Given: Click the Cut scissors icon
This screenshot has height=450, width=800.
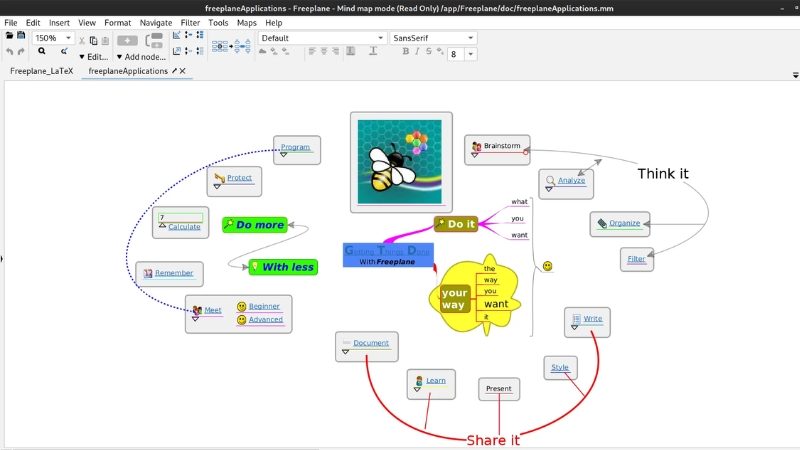Looking at the screenshot, I should click(x=82, y=41).
